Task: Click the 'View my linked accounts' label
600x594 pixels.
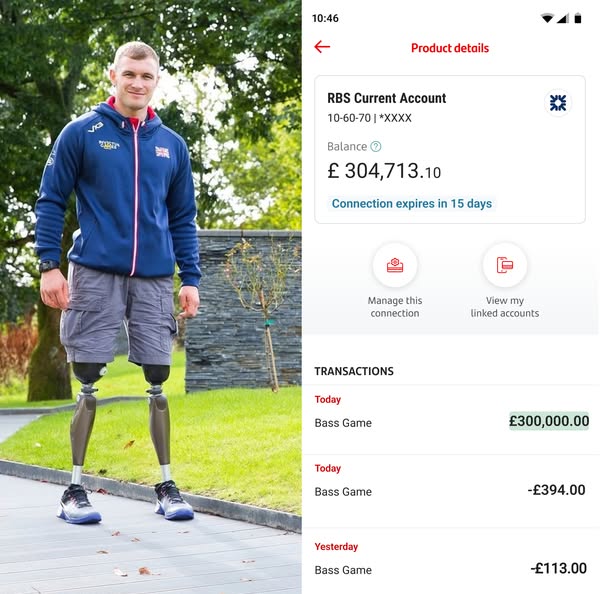Action: (x=505, y=307)
